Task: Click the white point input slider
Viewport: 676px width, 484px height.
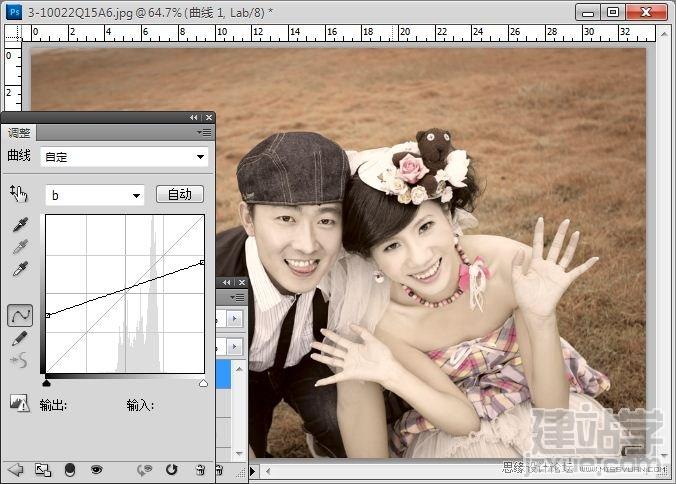Action: tap(203, 383)
